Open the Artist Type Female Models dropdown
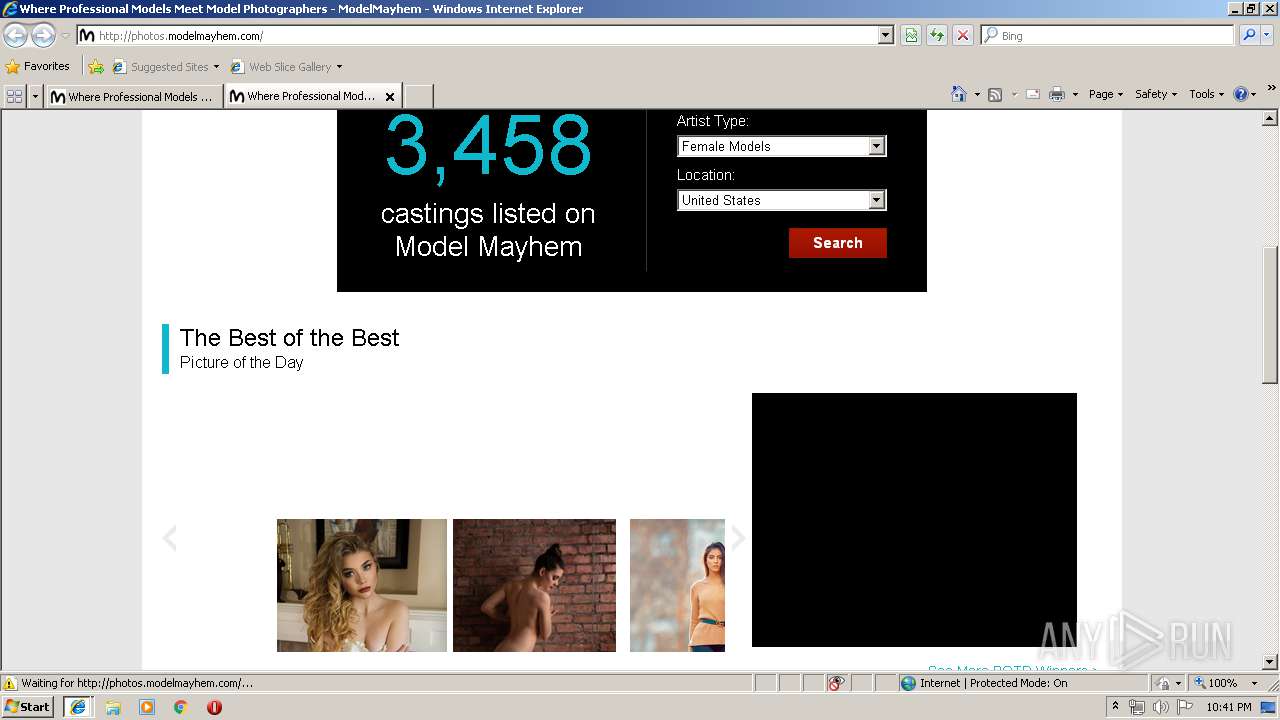The height and width of the screenshot is (720, 1280). coord(782,146)
